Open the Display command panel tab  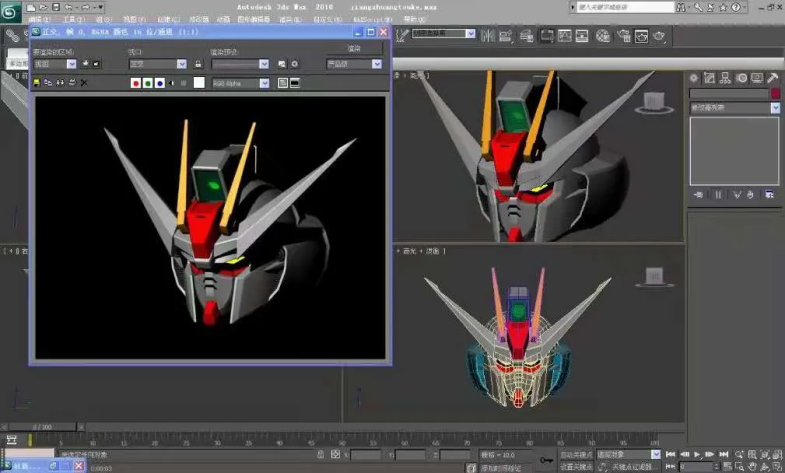757,78
